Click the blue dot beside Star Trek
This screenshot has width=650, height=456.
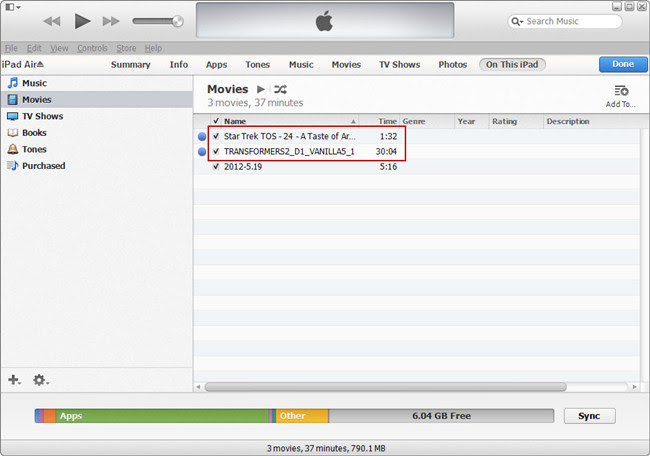click(x=202, y=136)
